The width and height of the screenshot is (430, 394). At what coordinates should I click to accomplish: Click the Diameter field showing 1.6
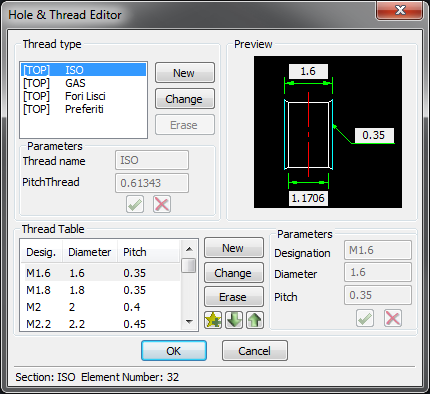378,272
